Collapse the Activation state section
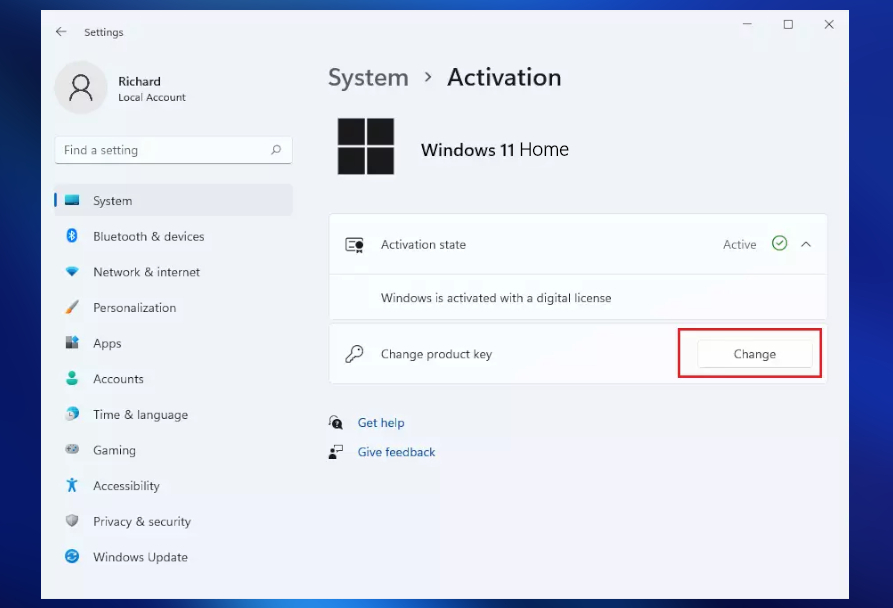This screenshot has height=608, width=893. click(x=806, y=244)
